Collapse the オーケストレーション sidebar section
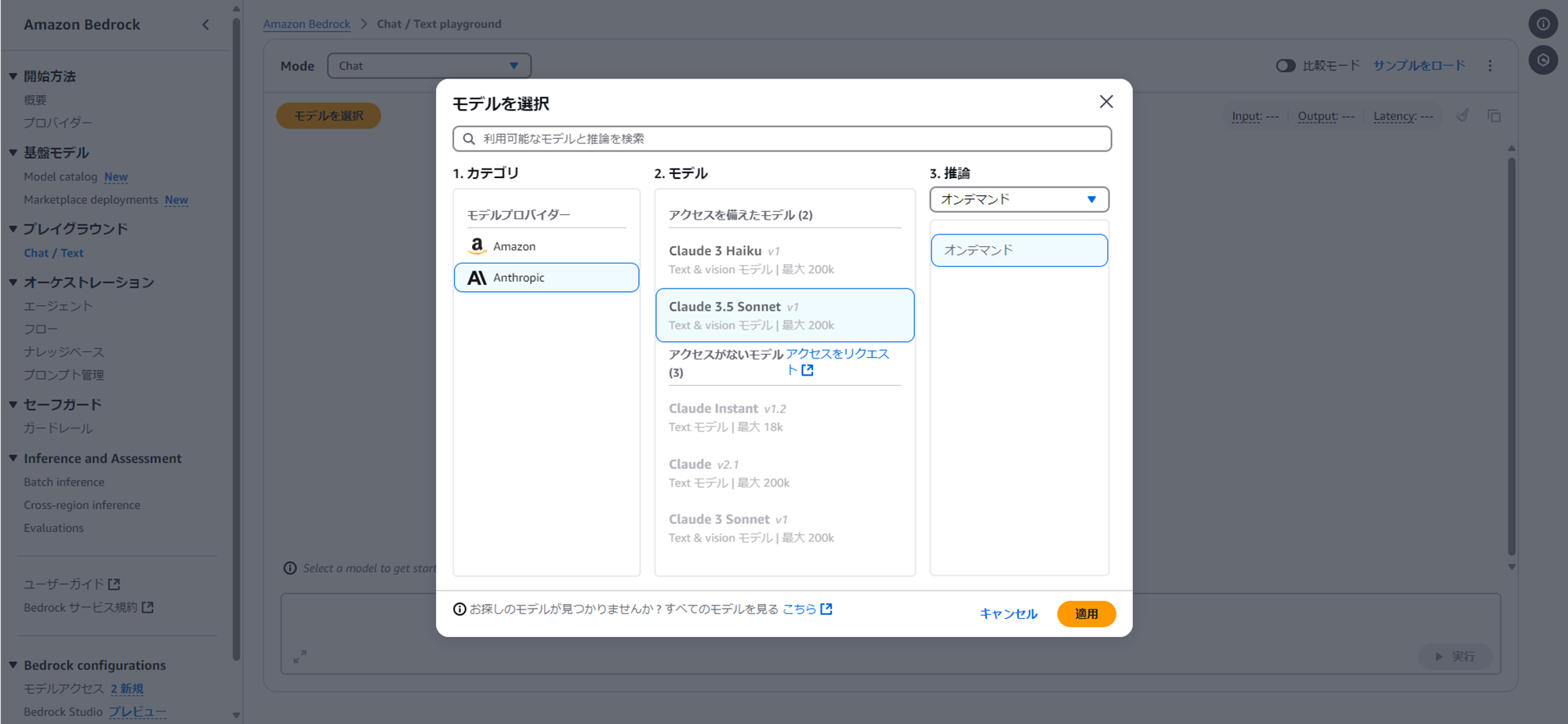 [x=13, y=282]
